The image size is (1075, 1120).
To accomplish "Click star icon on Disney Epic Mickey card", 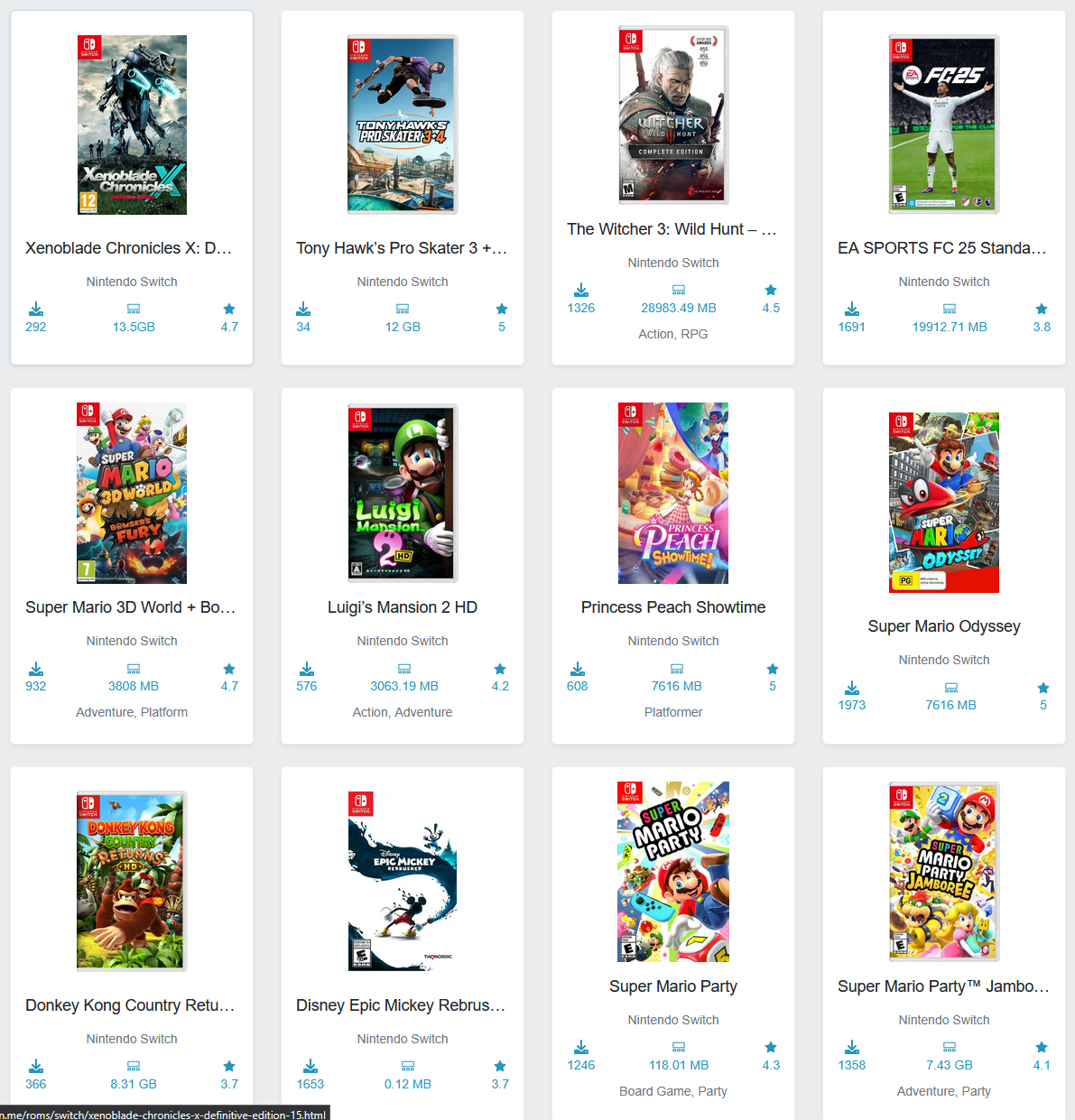I will [x=500, y=1066].
